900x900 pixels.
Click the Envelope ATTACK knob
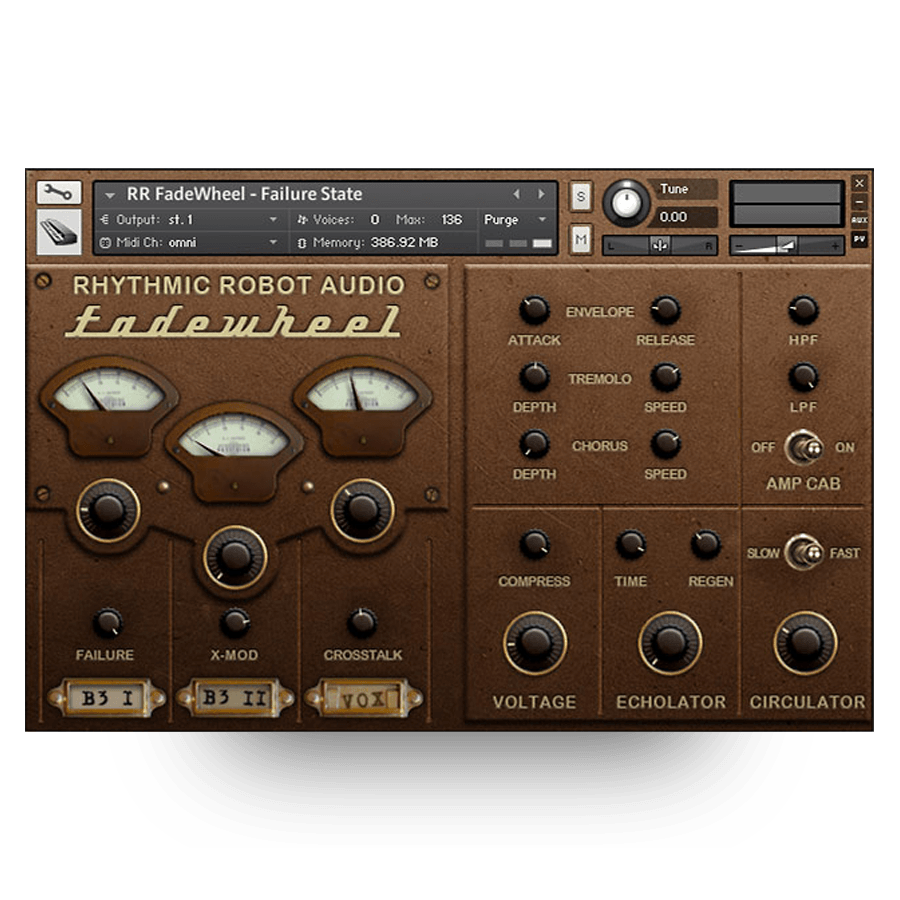[x=534, y=309]
